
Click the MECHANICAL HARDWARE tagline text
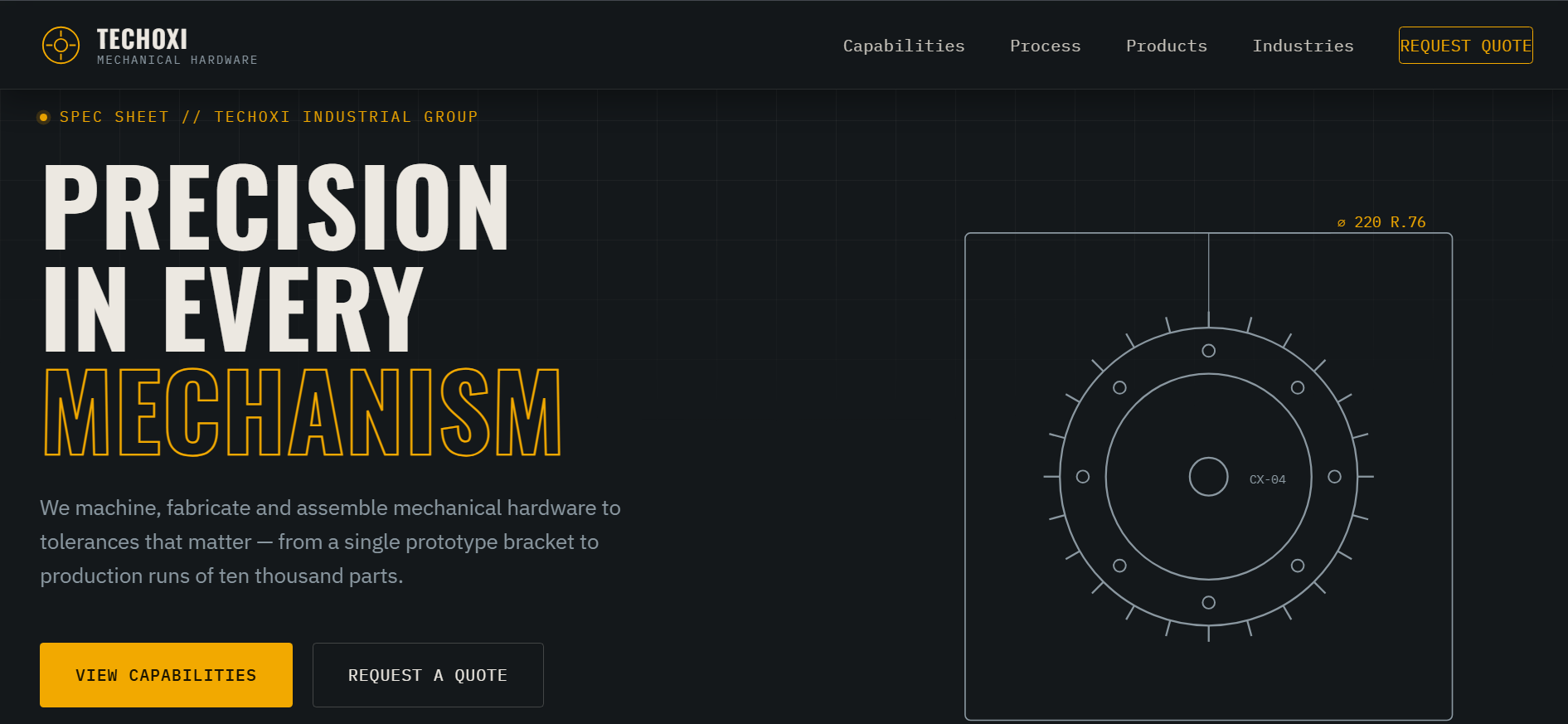[177, 60]
